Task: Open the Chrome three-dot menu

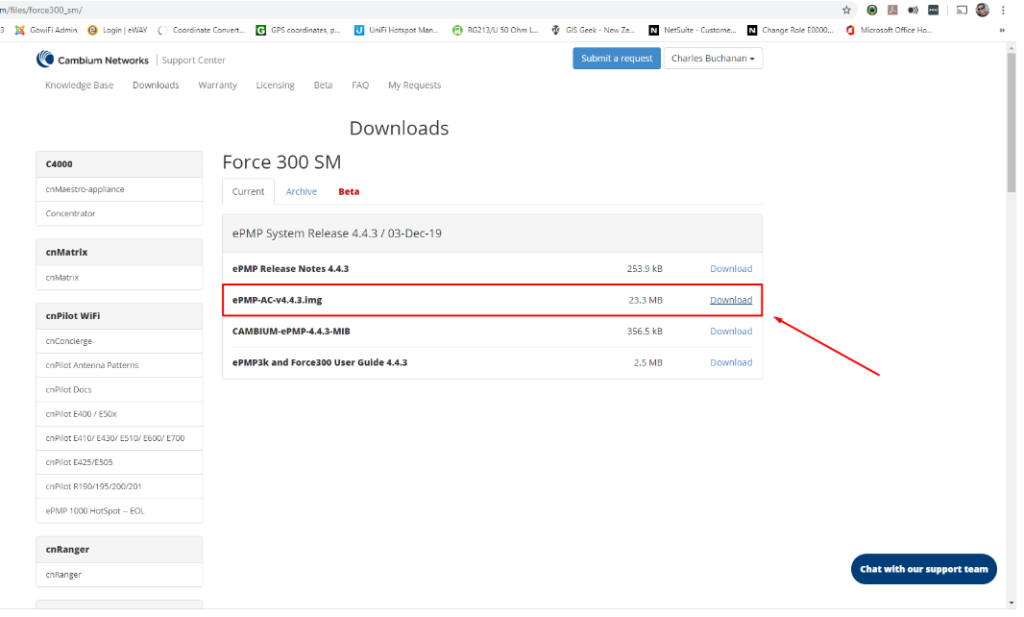Action: 1004,10
